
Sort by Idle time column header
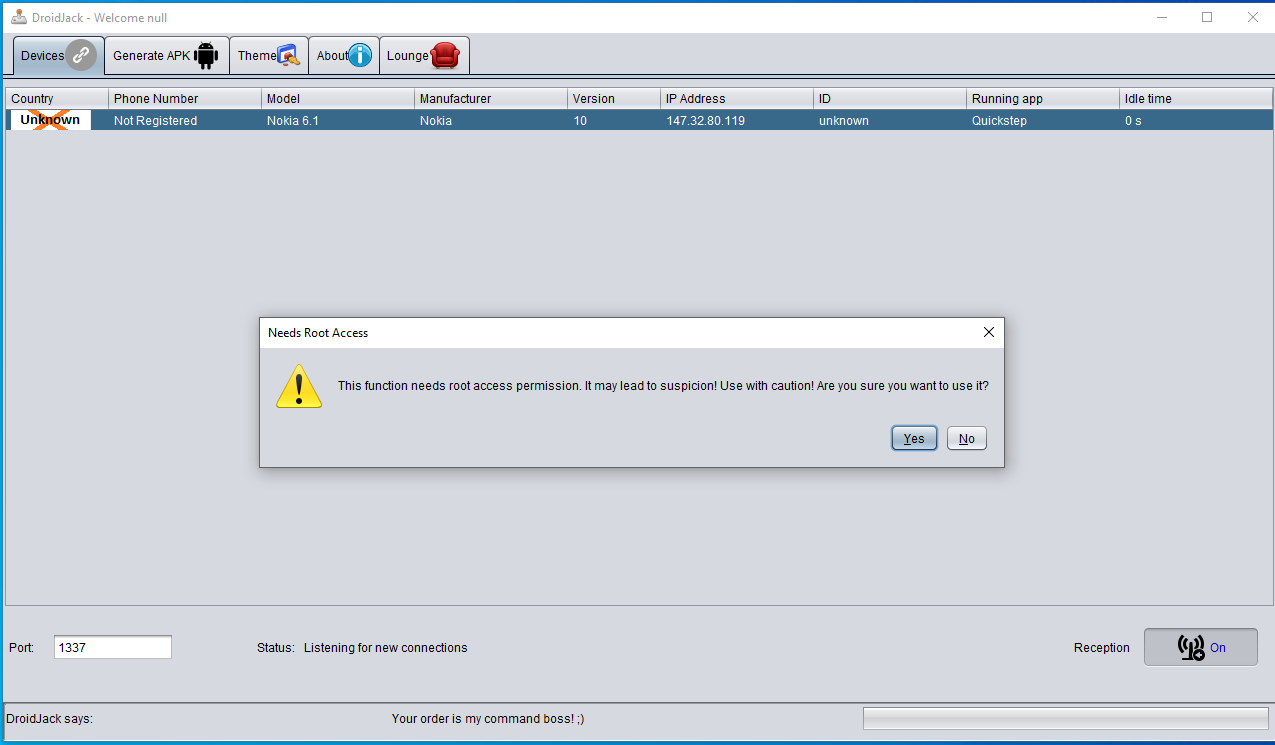tap(1196, 98)
